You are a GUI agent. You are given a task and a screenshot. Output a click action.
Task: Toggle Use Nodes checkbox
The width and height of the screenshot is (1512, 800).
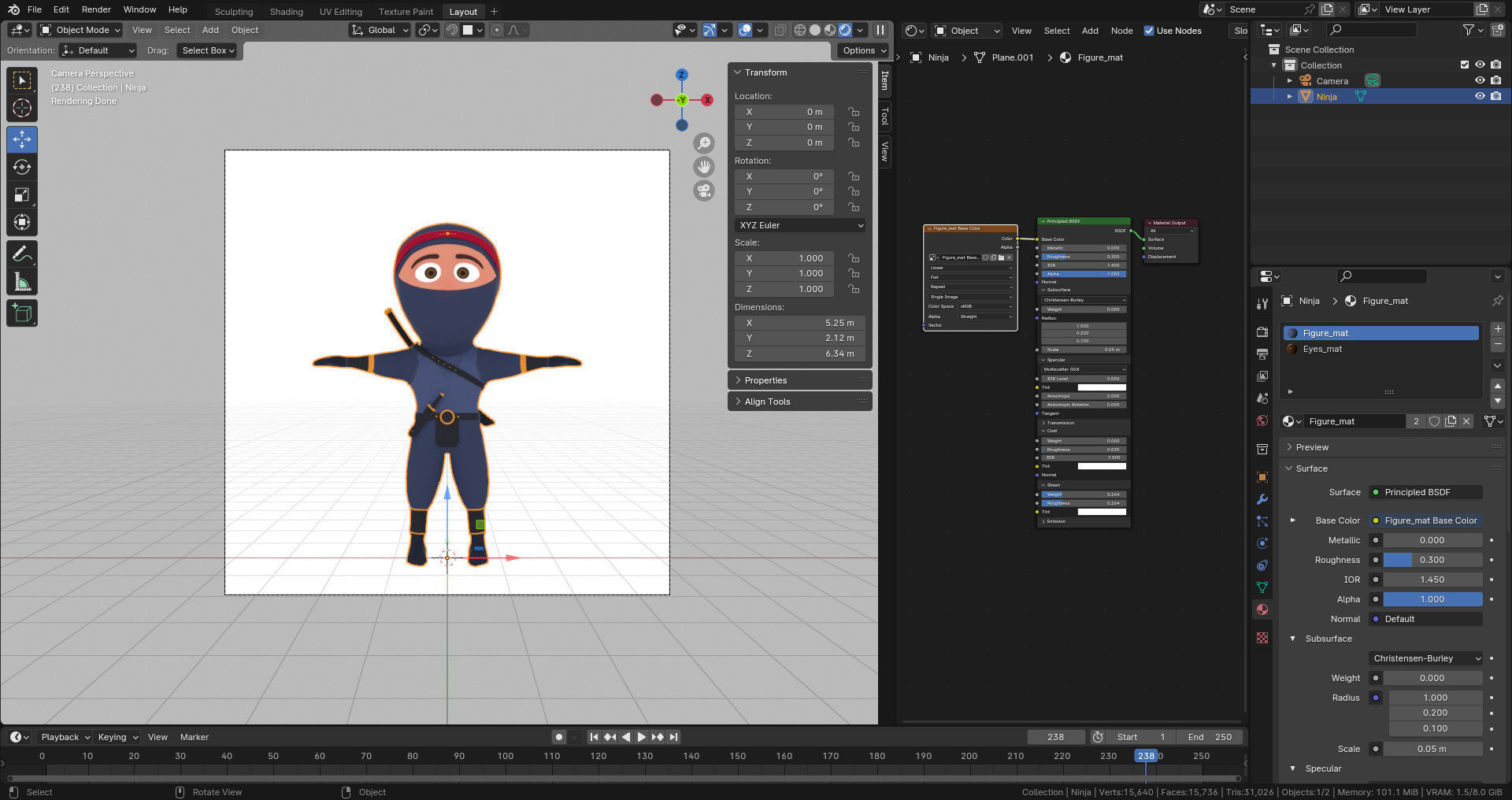[1149, 31]
